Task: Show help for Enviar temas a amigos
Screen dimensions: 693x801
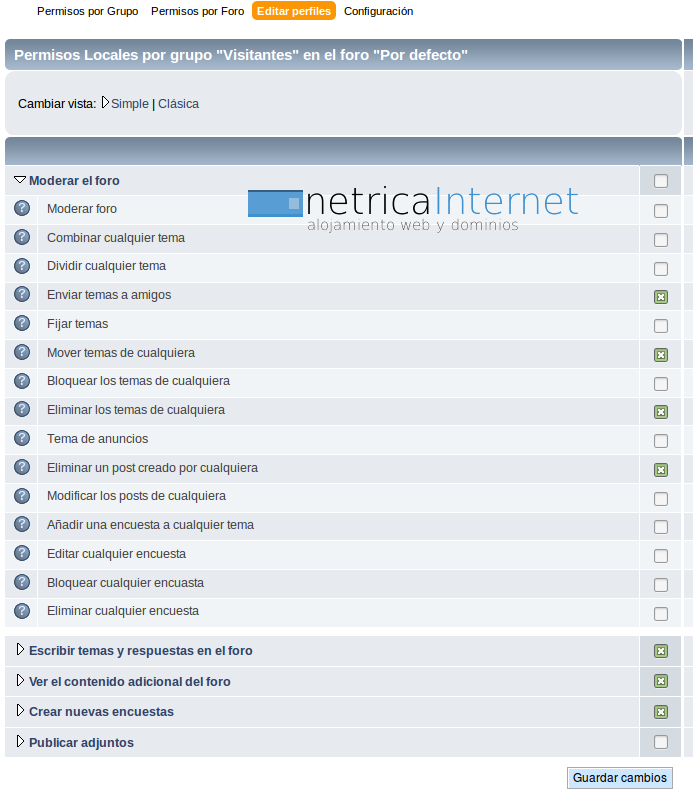Action: [22, 295]
